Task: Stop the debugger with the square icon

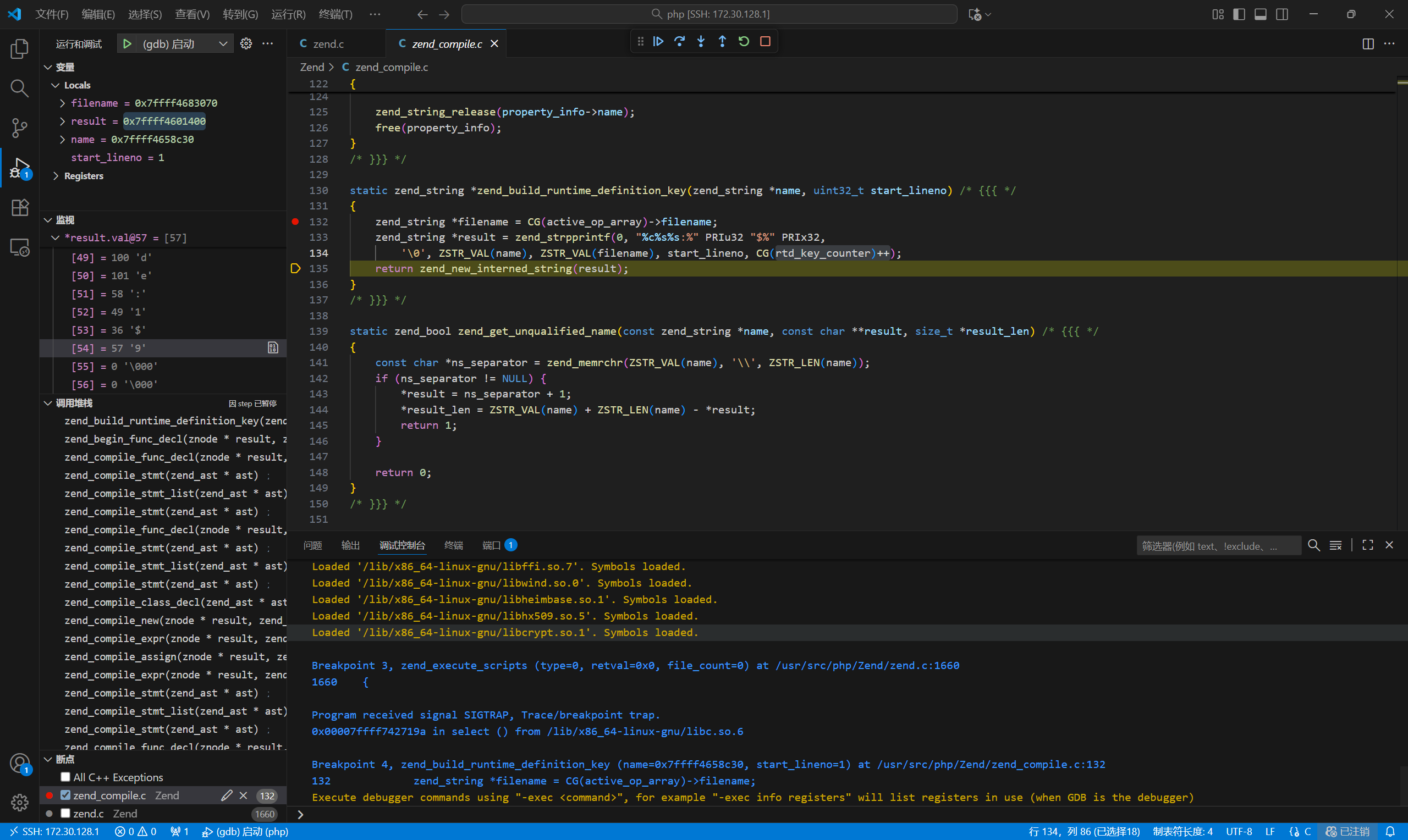Action: [x=766, y=41]
